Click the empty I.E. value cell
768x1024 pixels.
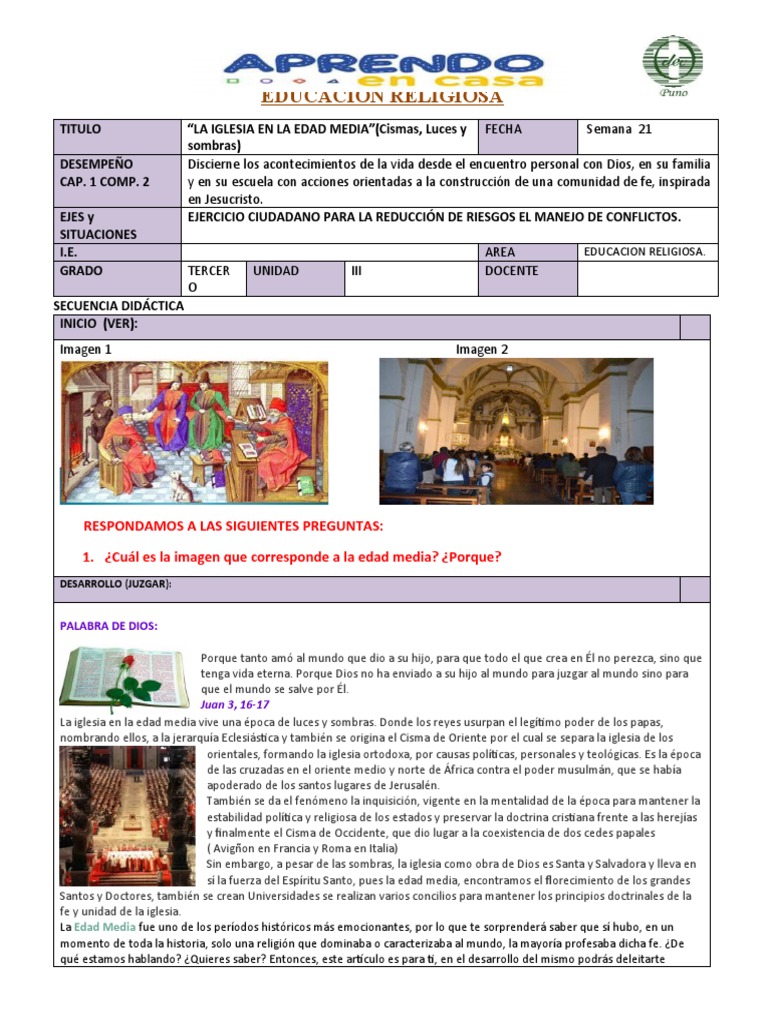[330, 252]
